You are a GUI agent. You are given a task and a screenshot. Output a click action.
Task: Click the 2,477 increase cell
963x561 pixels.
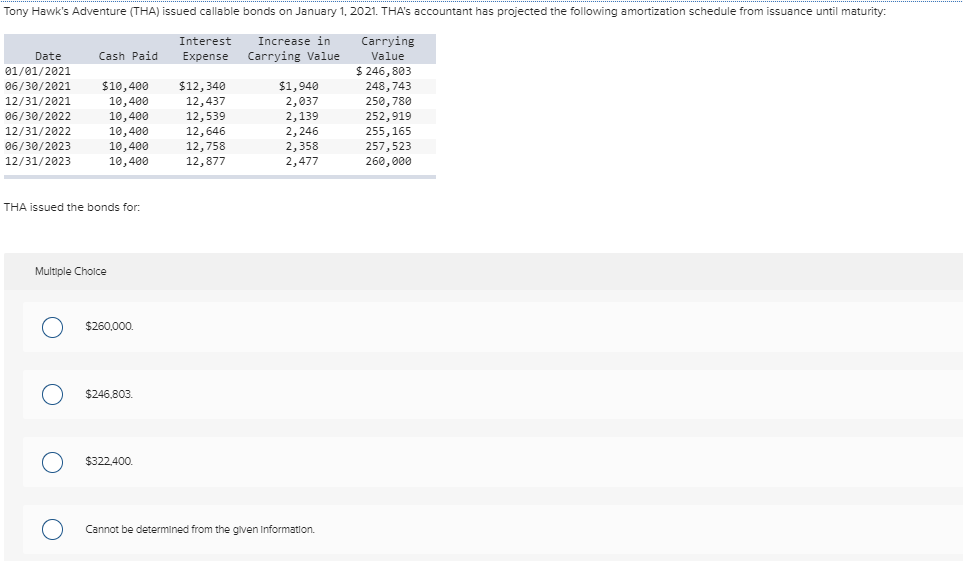(x=302, y=162)
